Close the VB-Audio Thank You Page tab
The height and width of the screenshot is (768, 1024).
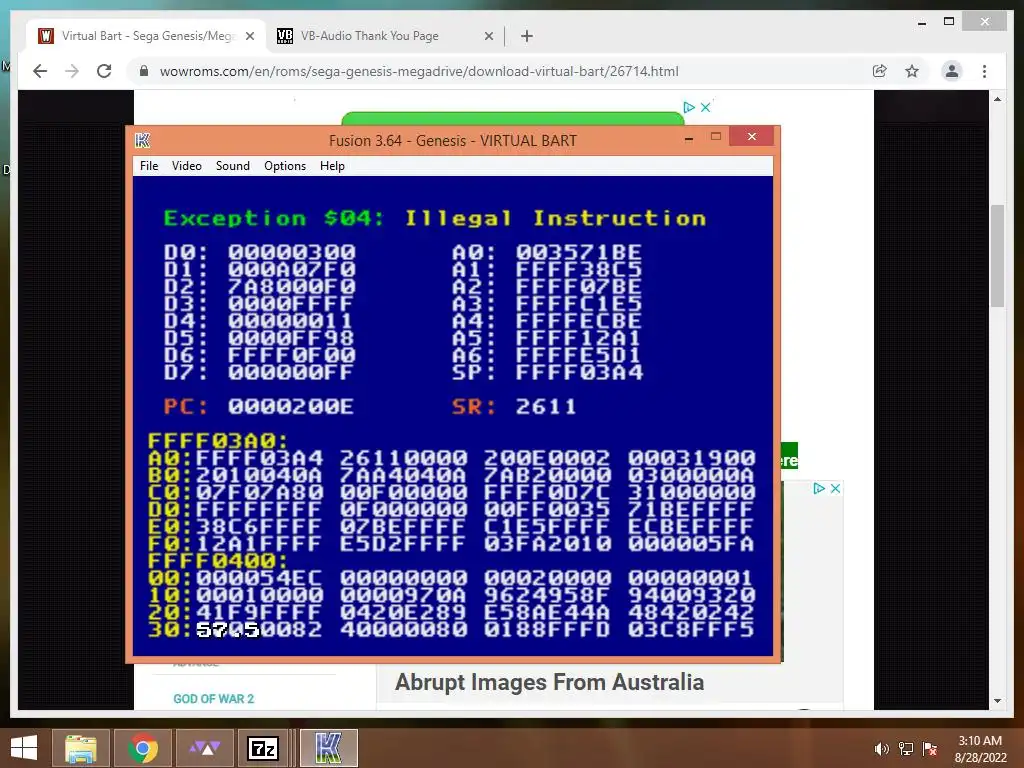pos(488,37)
